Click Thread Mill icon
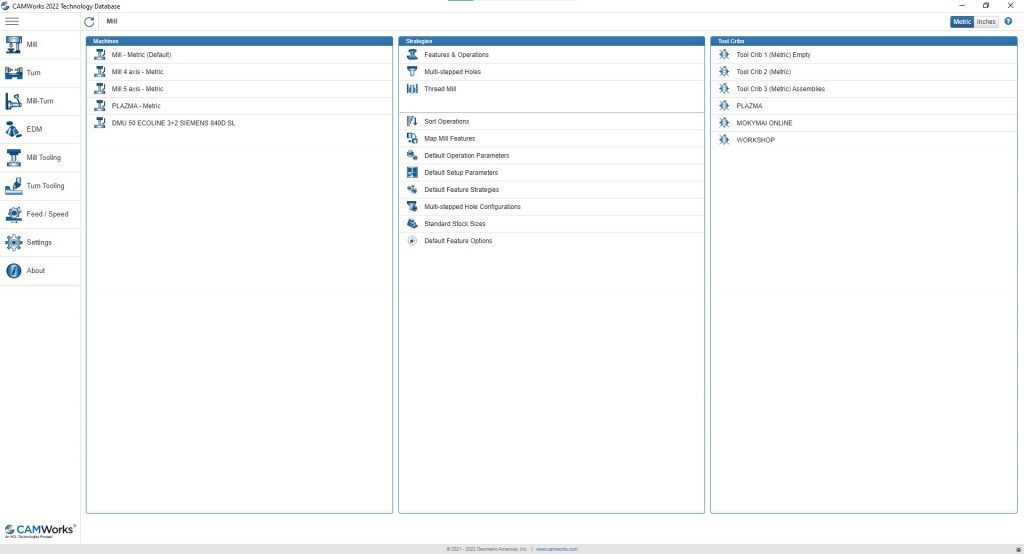 pos(412,89)
